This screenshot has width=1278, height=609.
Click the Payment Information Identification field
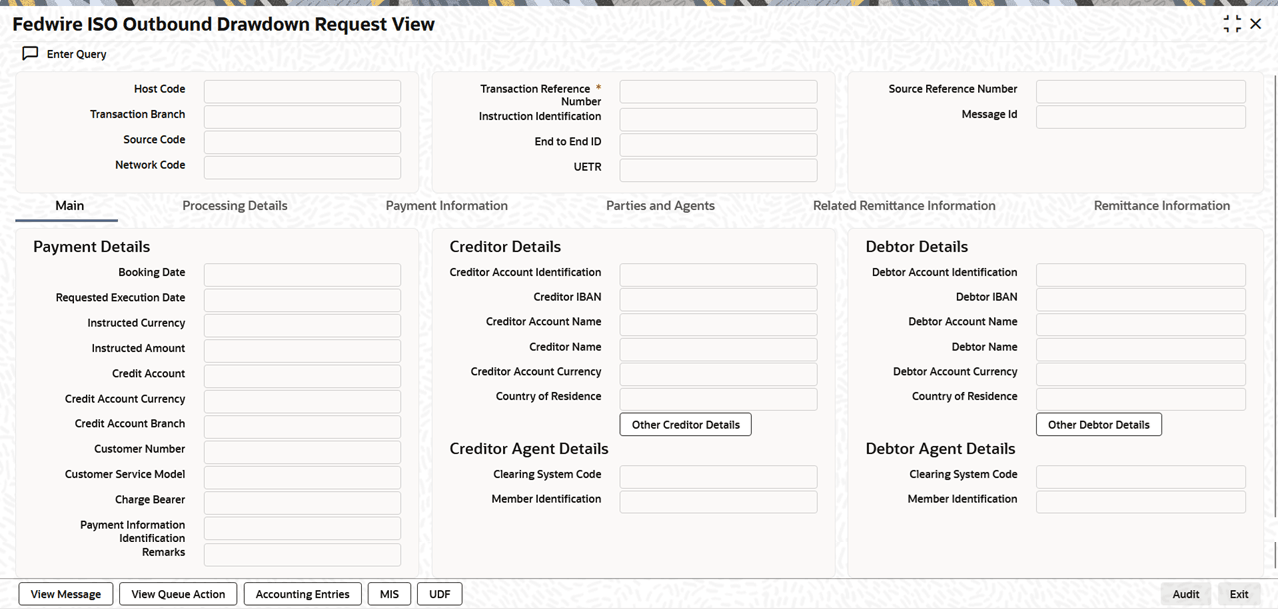click(x=302, y=529)
